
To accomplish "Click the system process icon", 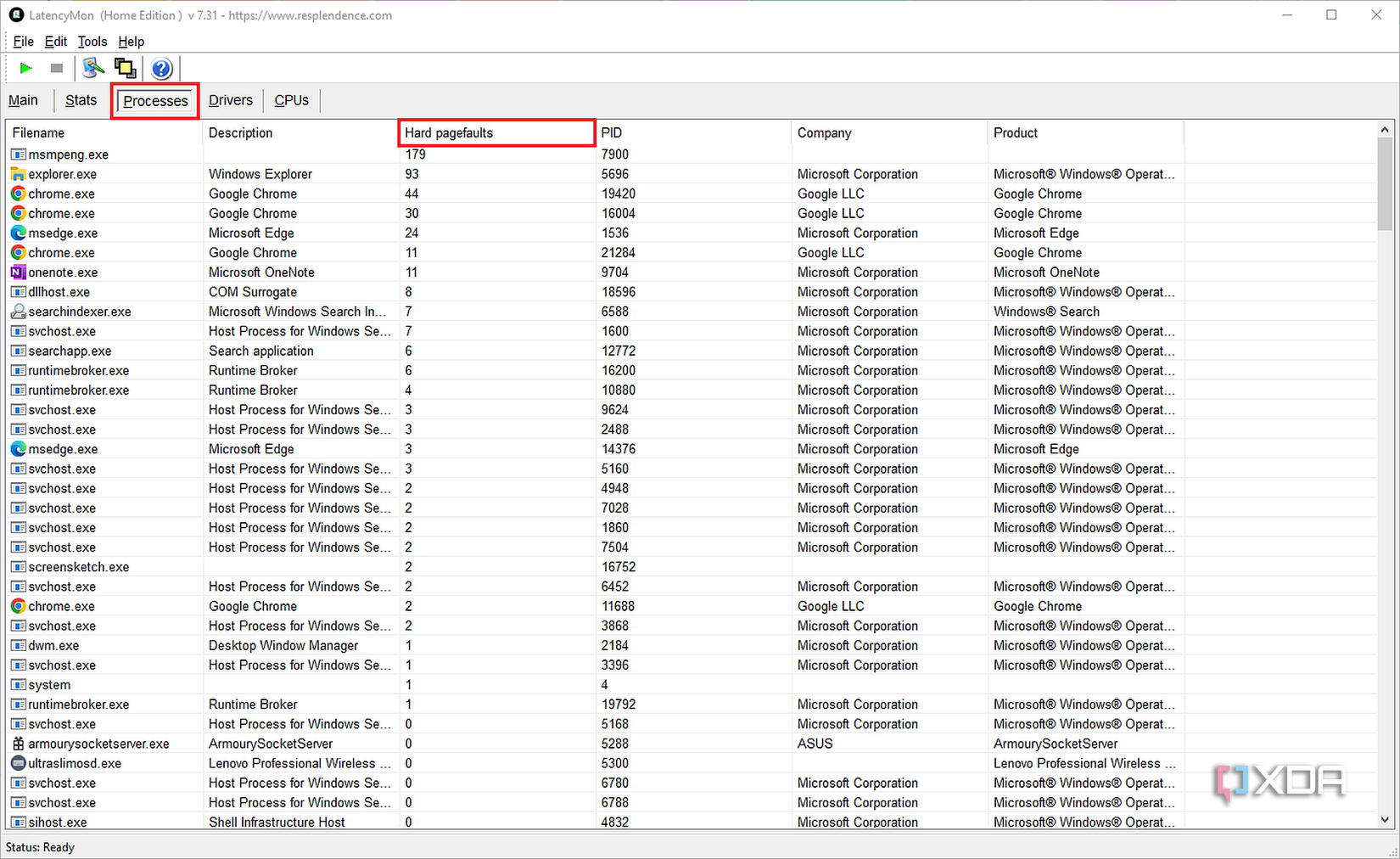I will (x=18, y=685).
